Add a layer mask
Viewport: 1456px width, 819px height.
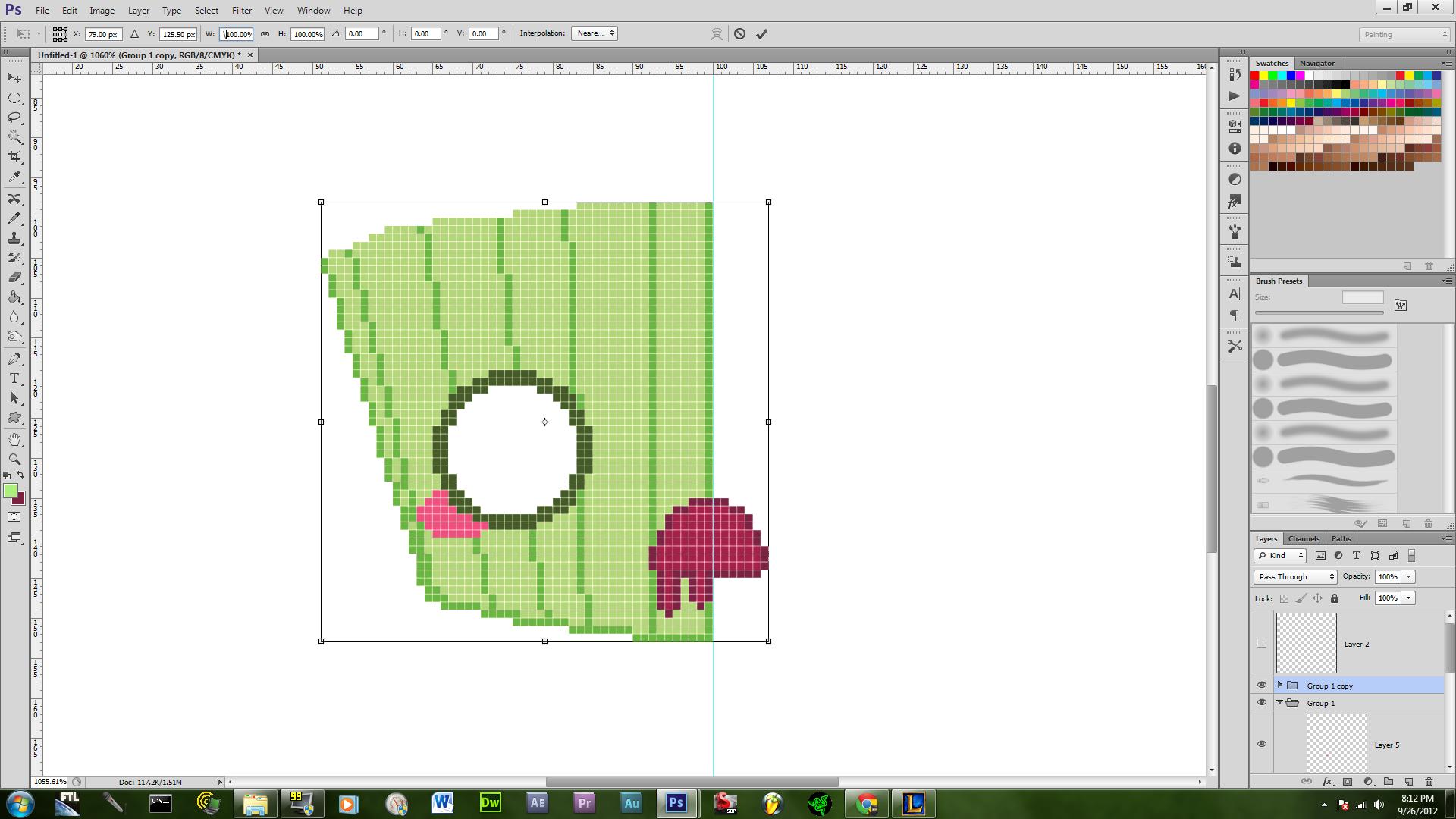point(1348,782)
